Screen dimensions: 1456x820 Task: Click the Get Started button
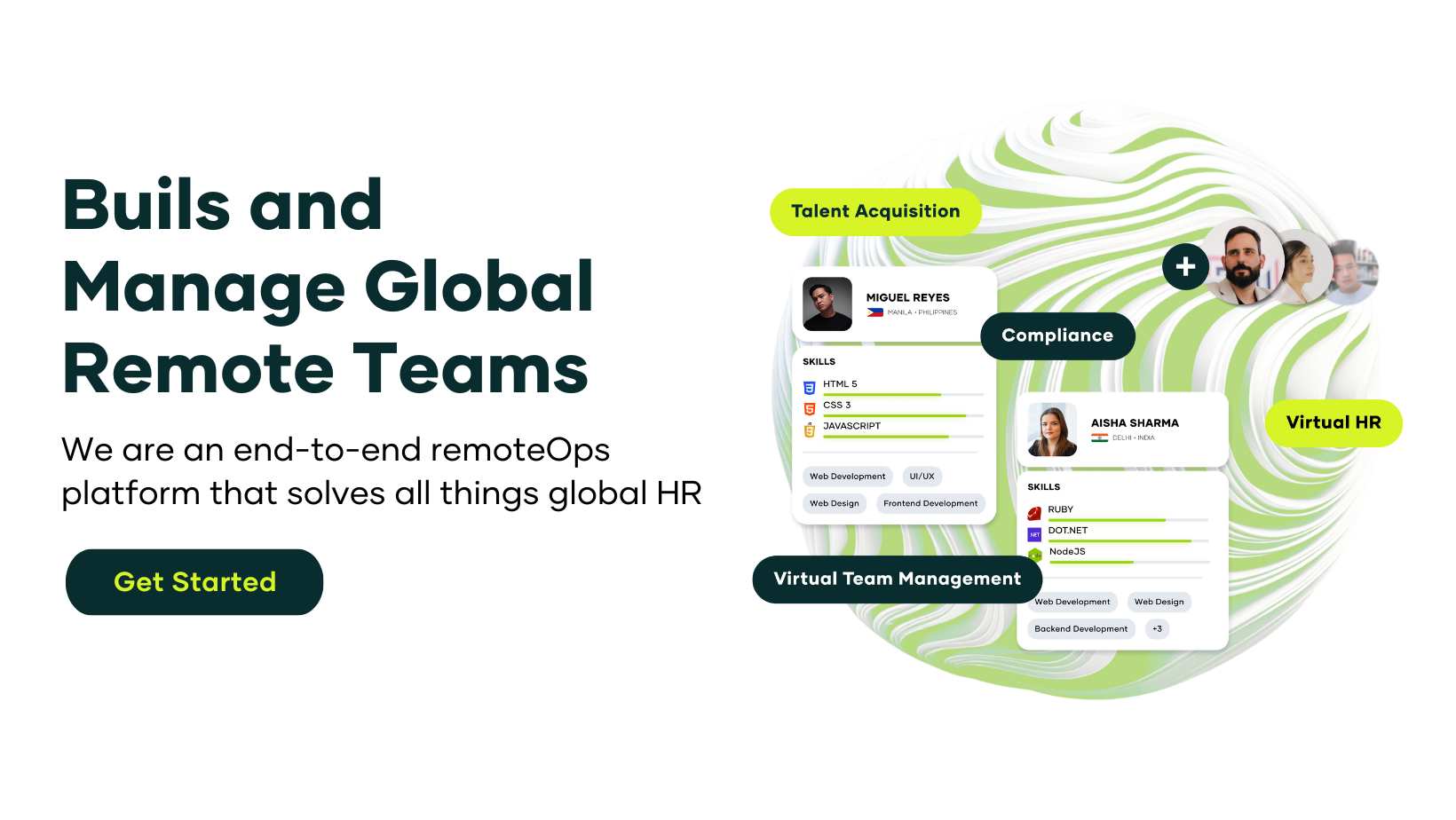pyautogui.click(x=194, y=582)
